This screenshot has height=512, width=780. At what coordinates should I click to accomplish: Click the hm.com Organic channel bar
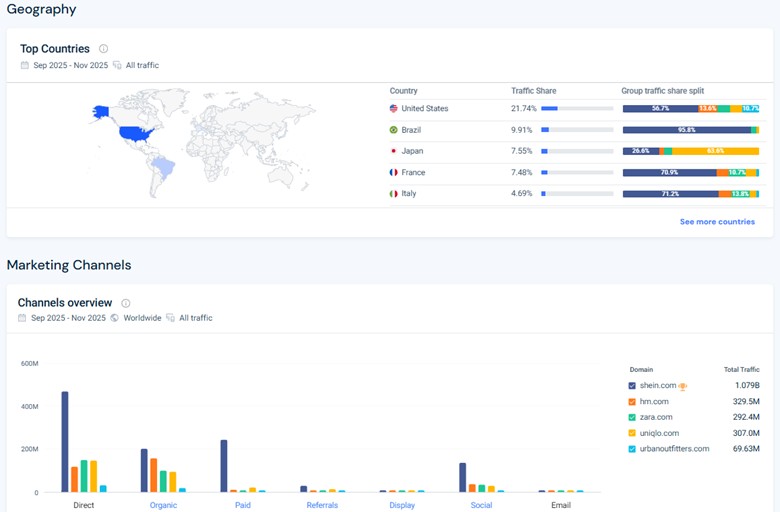point(154,475)
